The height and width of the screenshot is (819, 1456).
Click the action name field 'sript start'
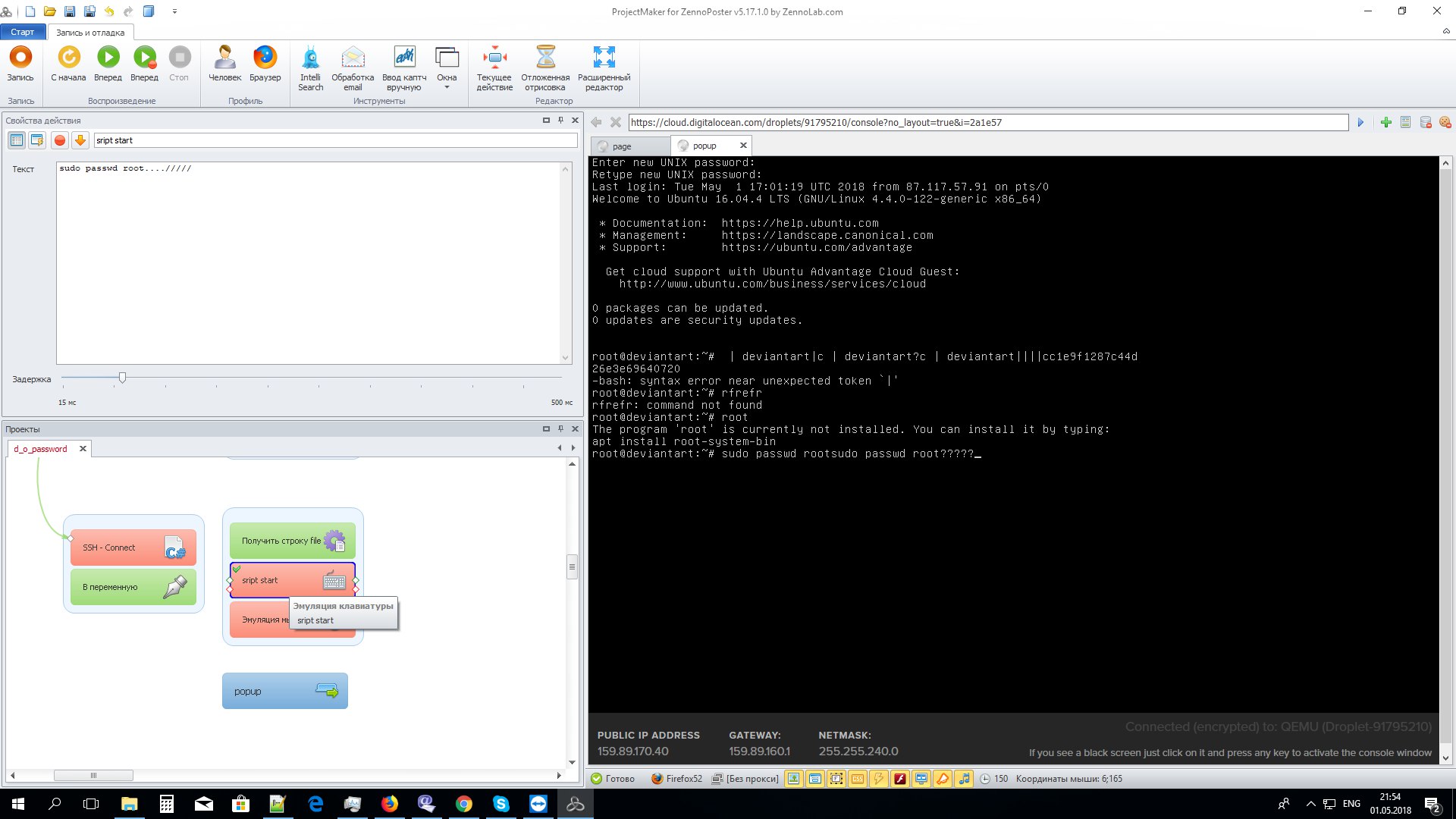336,140
